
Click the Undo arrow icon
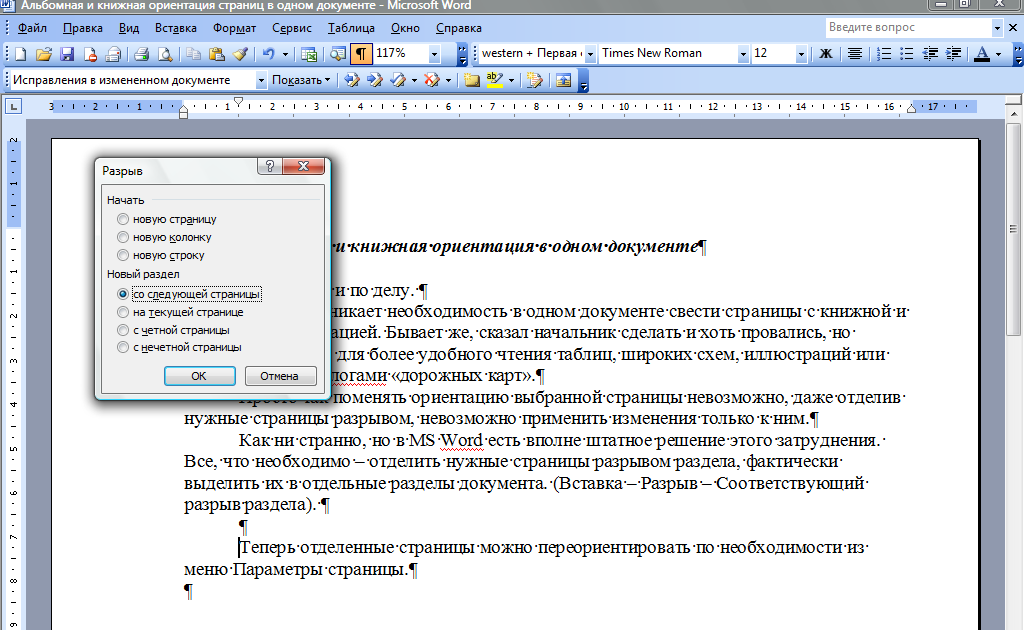(x=268, y=54)
